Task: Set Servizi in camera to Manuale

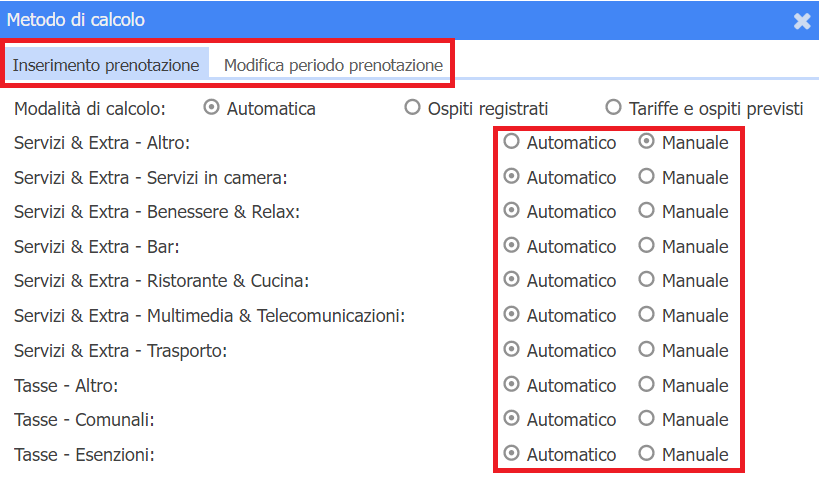Action: pyautogui.click(x=646, y=177)
